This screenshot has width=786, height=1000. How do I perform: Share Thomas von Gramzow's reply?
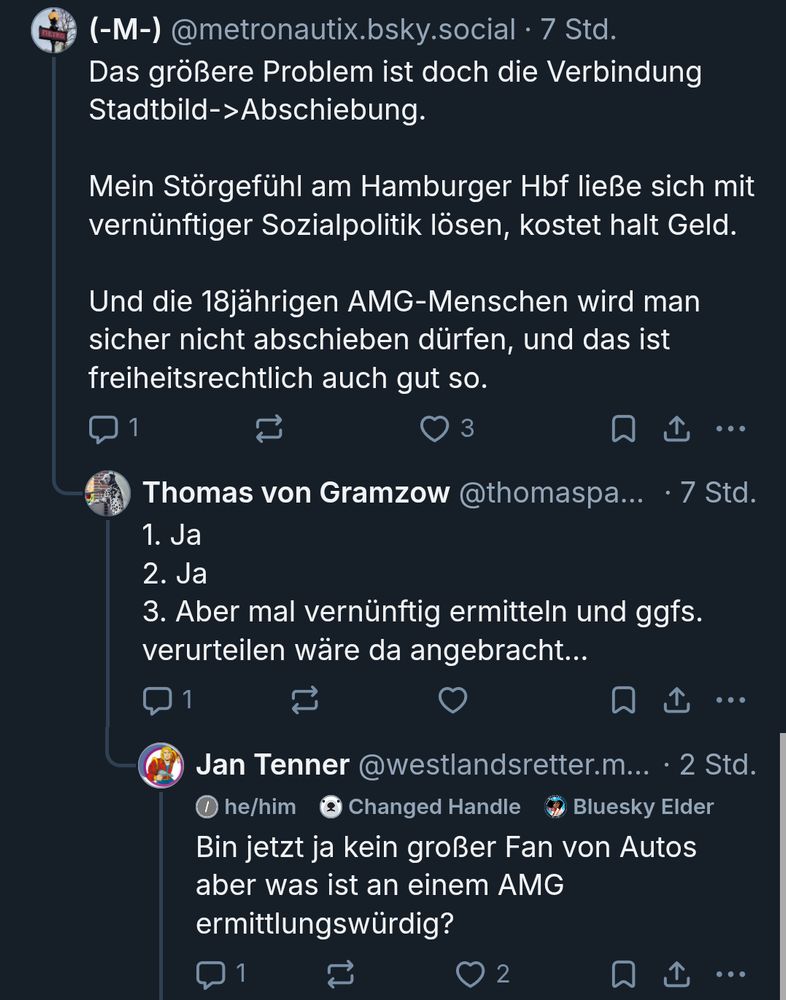pyautogui.click(x=677, y=701)
